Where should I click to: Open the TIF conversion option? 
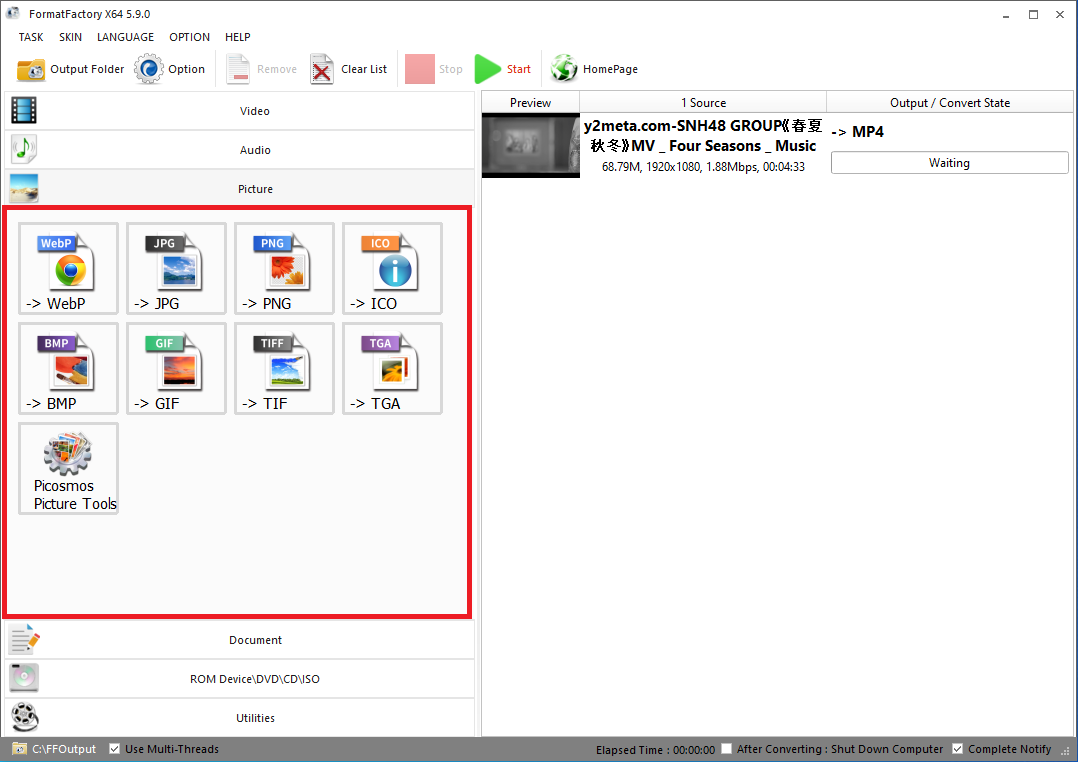[x=284, y=368]
